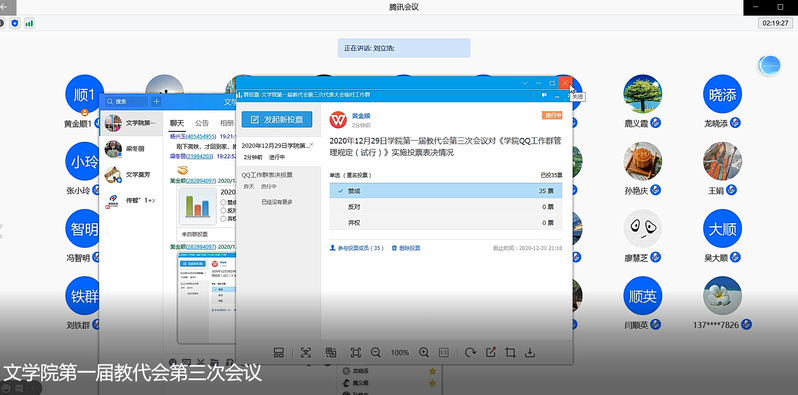Open the 梁冬丽 conversation in QQ list

tap(131, 149)
